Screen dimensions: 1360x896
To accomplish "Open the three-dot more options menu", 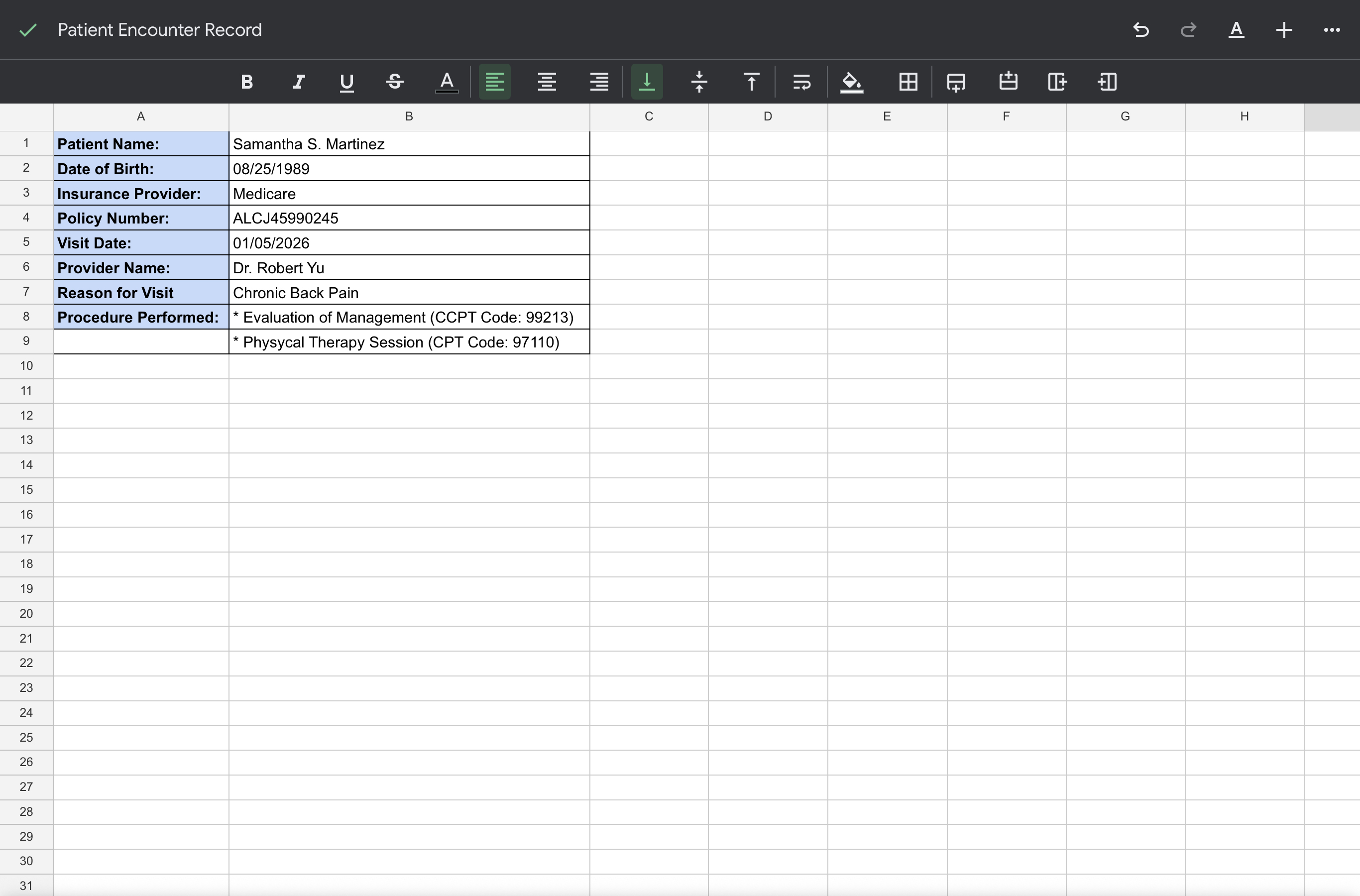I will (1332, 30).
